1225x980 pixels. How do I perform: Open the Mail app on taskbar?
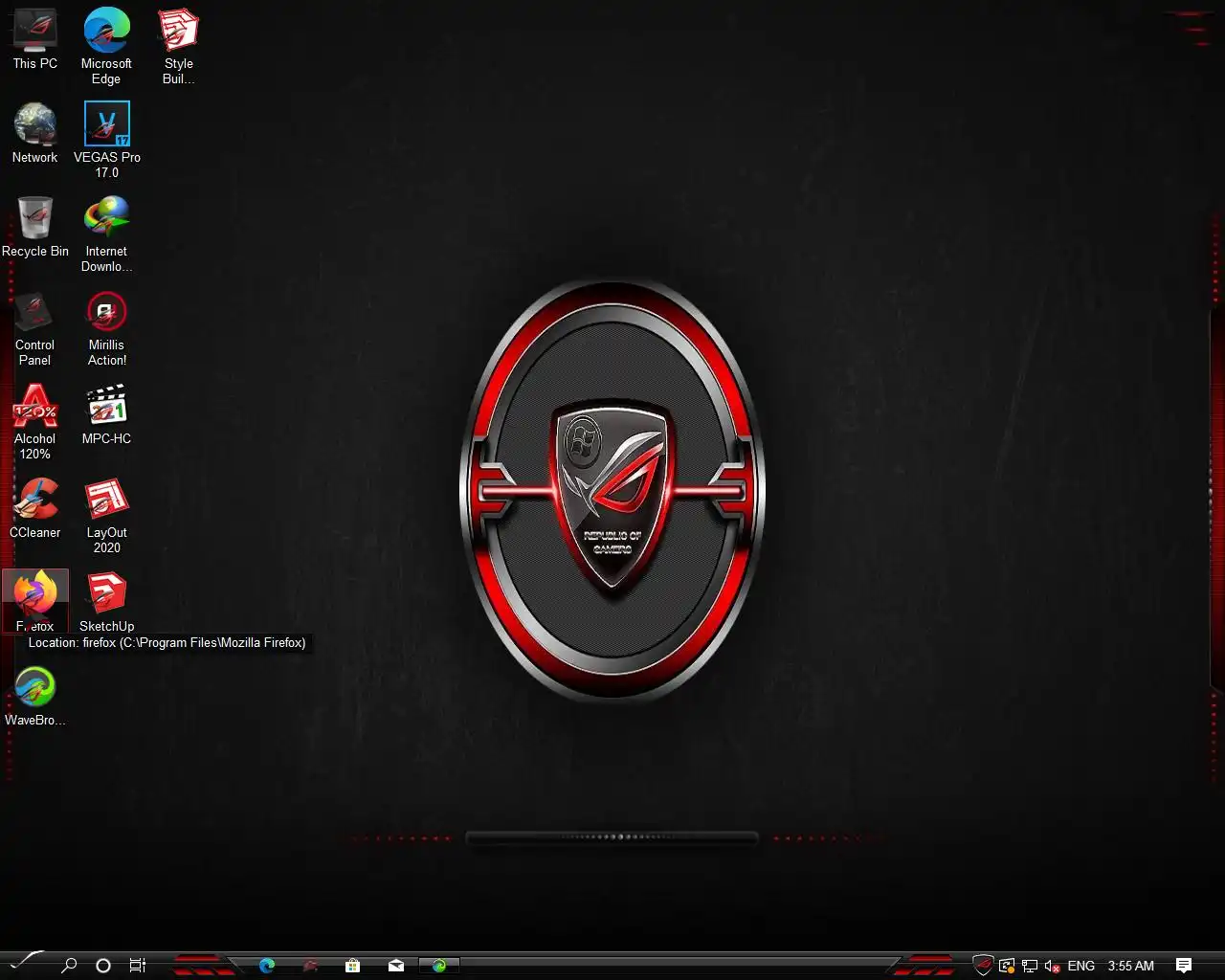pos(396,966)
